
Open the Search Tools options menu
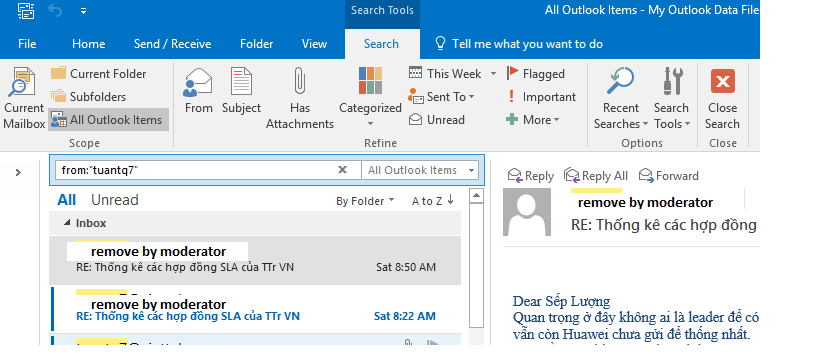point(672,98)
